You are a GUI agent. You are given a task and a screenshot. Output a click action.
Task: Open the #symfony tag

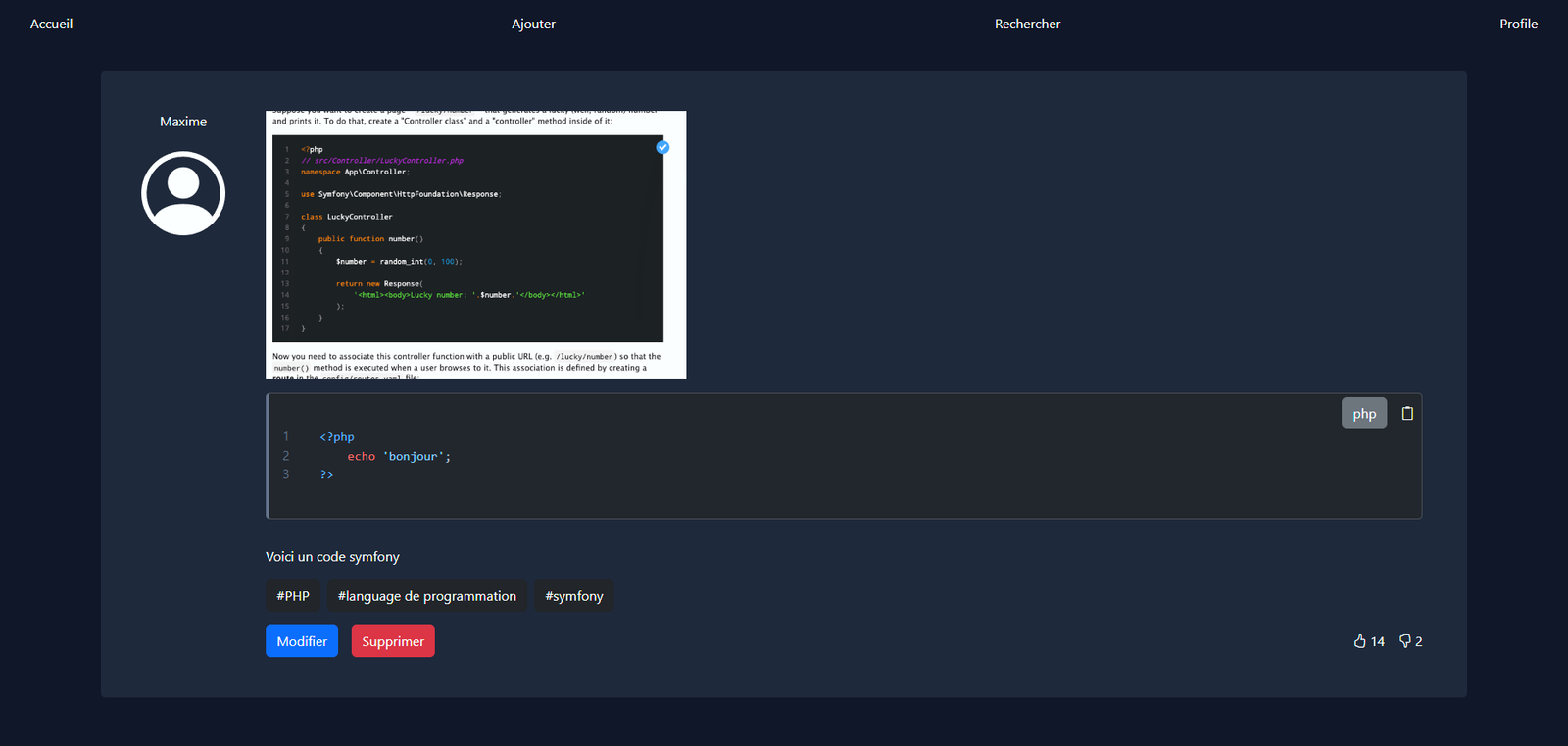[x=574, y=596]
